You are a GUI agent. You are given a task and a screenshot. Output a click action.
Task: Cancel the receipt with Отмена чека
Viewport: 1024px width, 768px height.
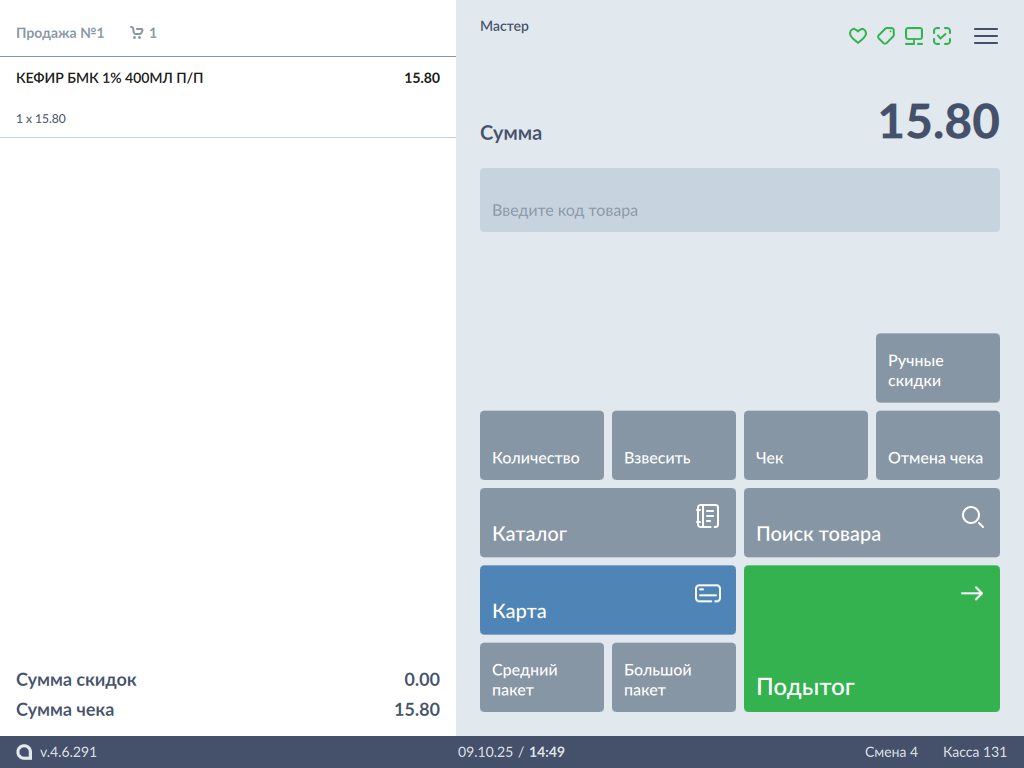point(938,446)
